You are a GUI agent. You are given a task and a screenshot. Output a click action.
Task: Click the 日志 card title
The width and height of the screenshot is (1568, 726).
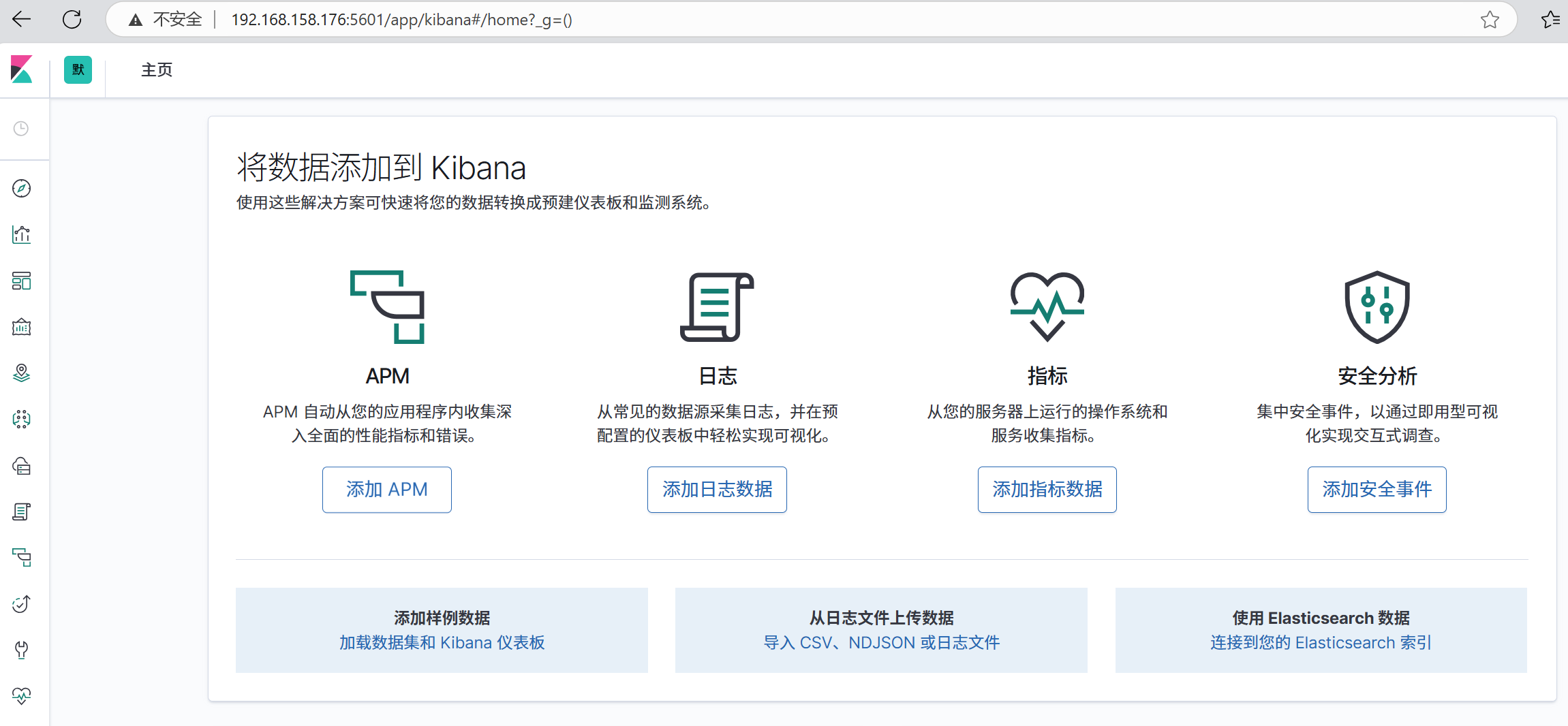[x=718, y=376]
